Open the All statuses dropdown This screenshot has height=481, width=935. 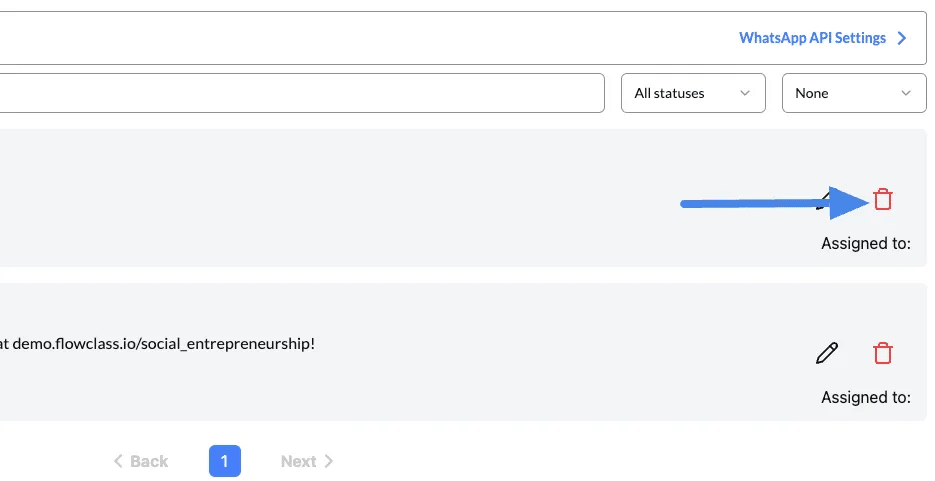(x=693, y=93)
